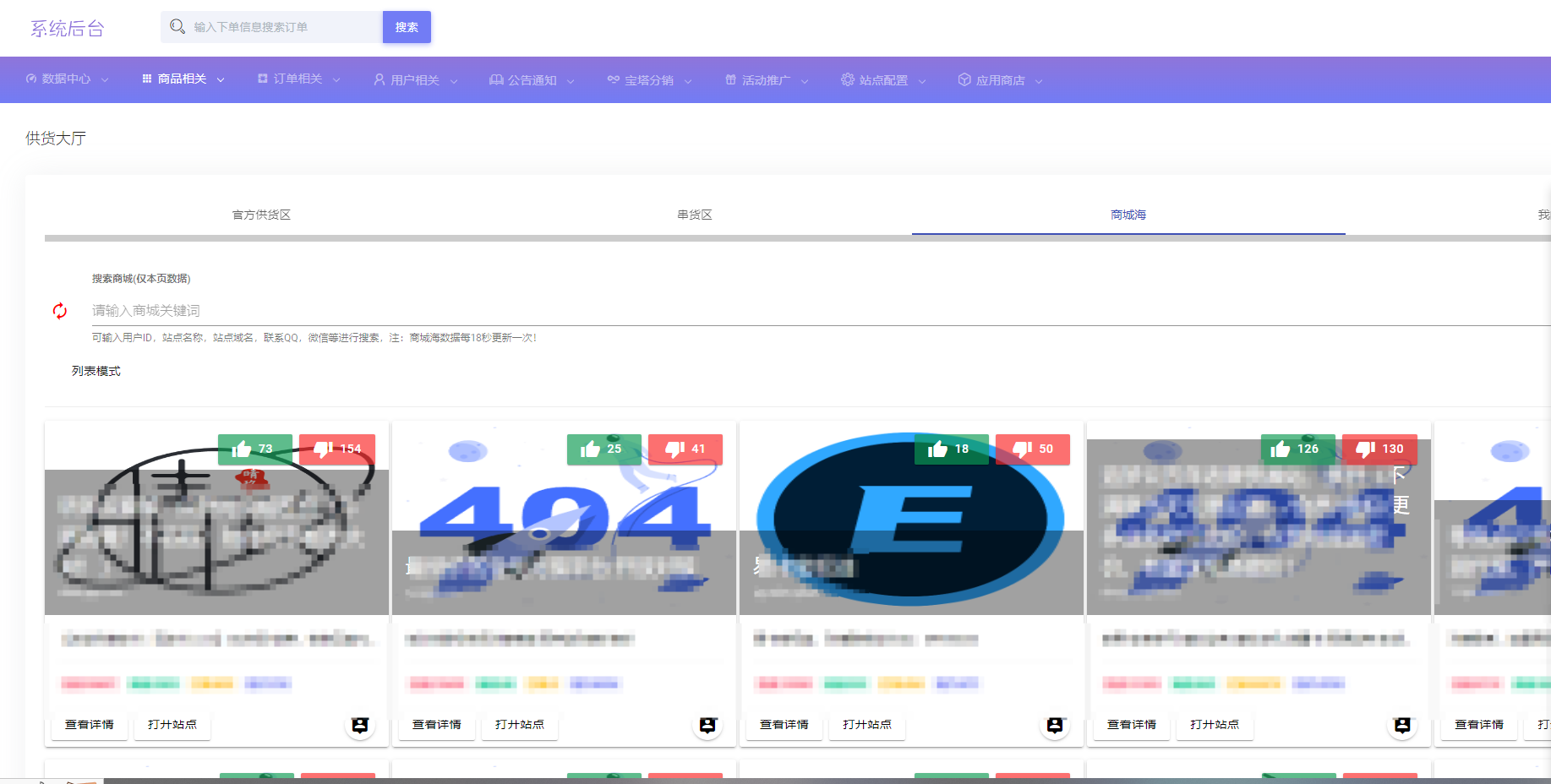The height and width of the screenshot is (784, 1551).
Task: Open the 应用商店 dropdown
Action: click(1000, 80)
